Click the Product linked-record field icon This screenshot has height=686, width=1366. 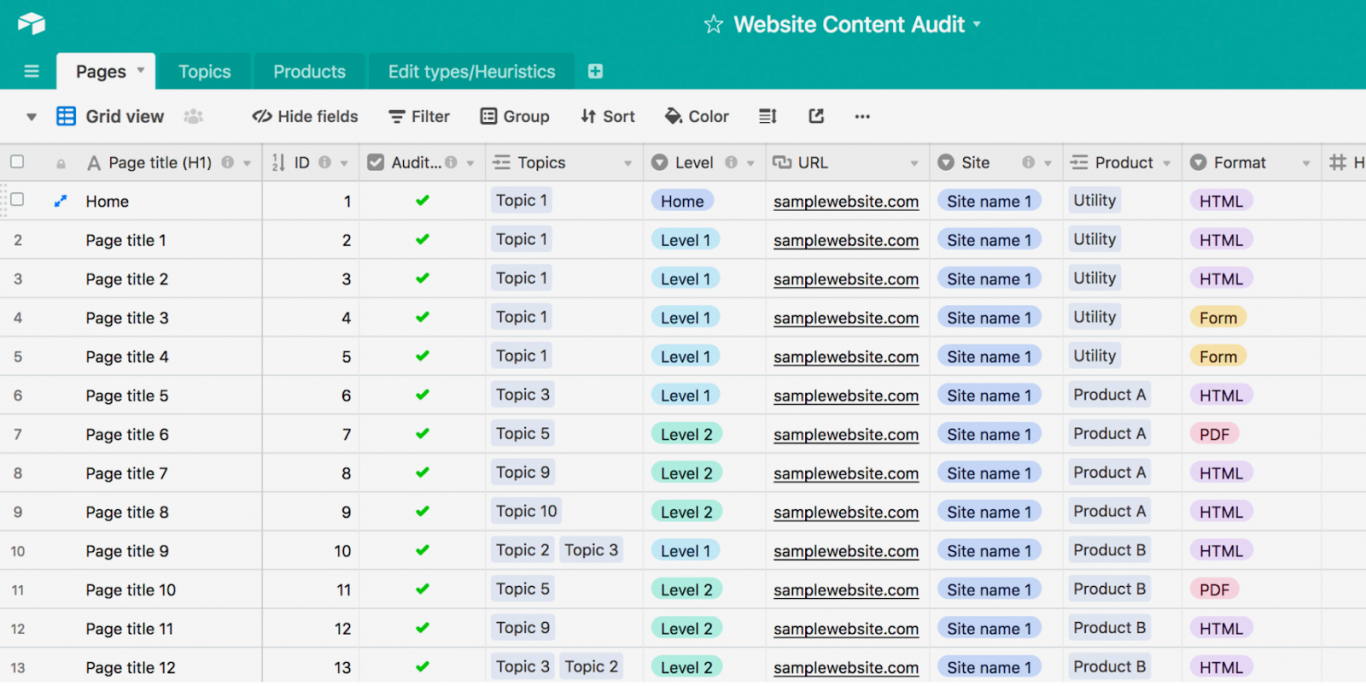pos(1079,162)
